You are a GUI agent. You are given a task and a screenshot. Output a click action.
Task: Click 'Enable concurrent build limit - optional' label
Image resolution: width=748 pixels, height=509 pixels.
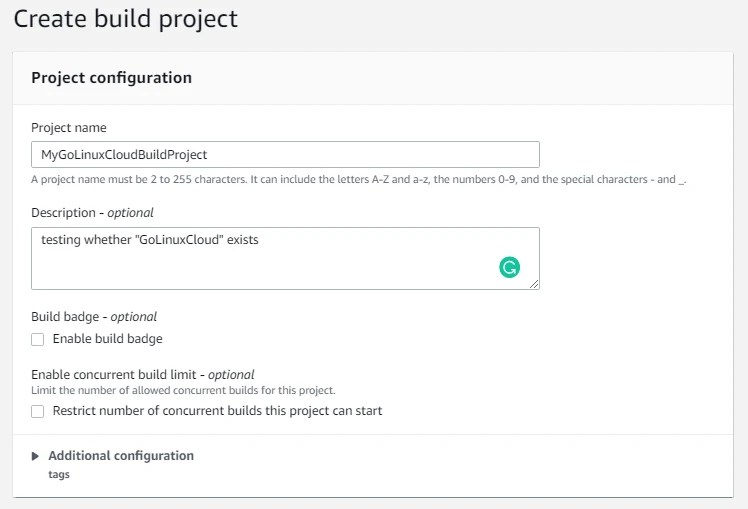[142, 375]
